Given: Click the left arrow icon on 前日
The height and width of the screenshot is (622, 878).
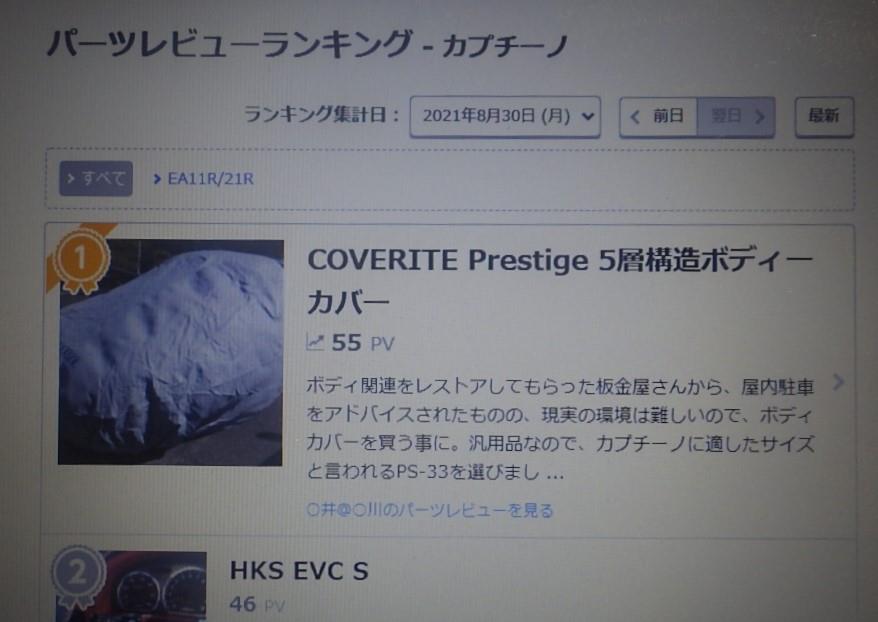Looking at the screenshot, I should 635,116.
